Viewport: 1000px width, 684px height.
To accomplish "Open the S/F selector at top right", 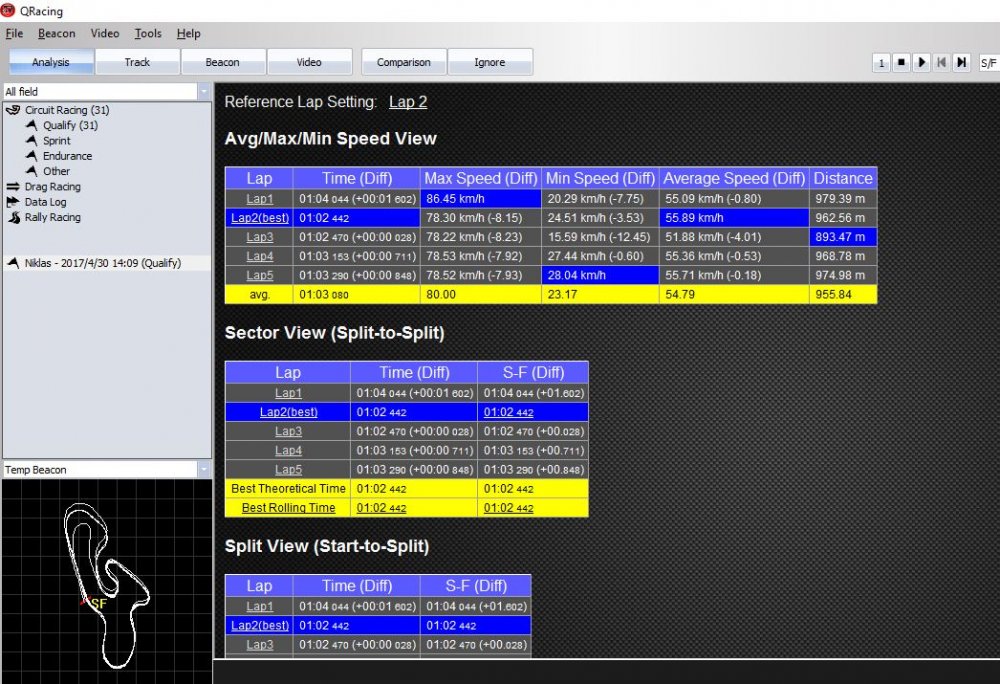I will pyautogui.click(x=988, y=62).
